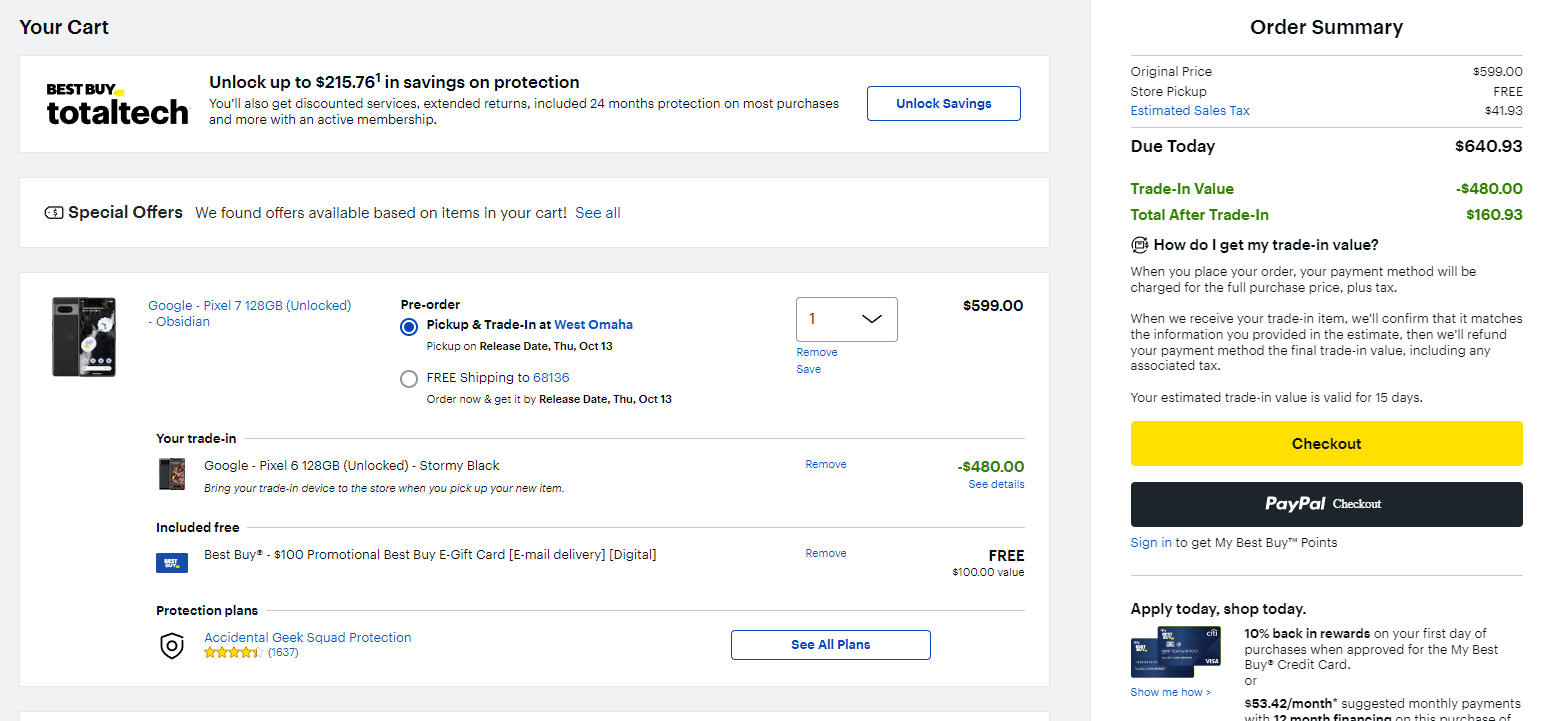Open the quantity dropdown showing 1

click(x=847, y=319)
